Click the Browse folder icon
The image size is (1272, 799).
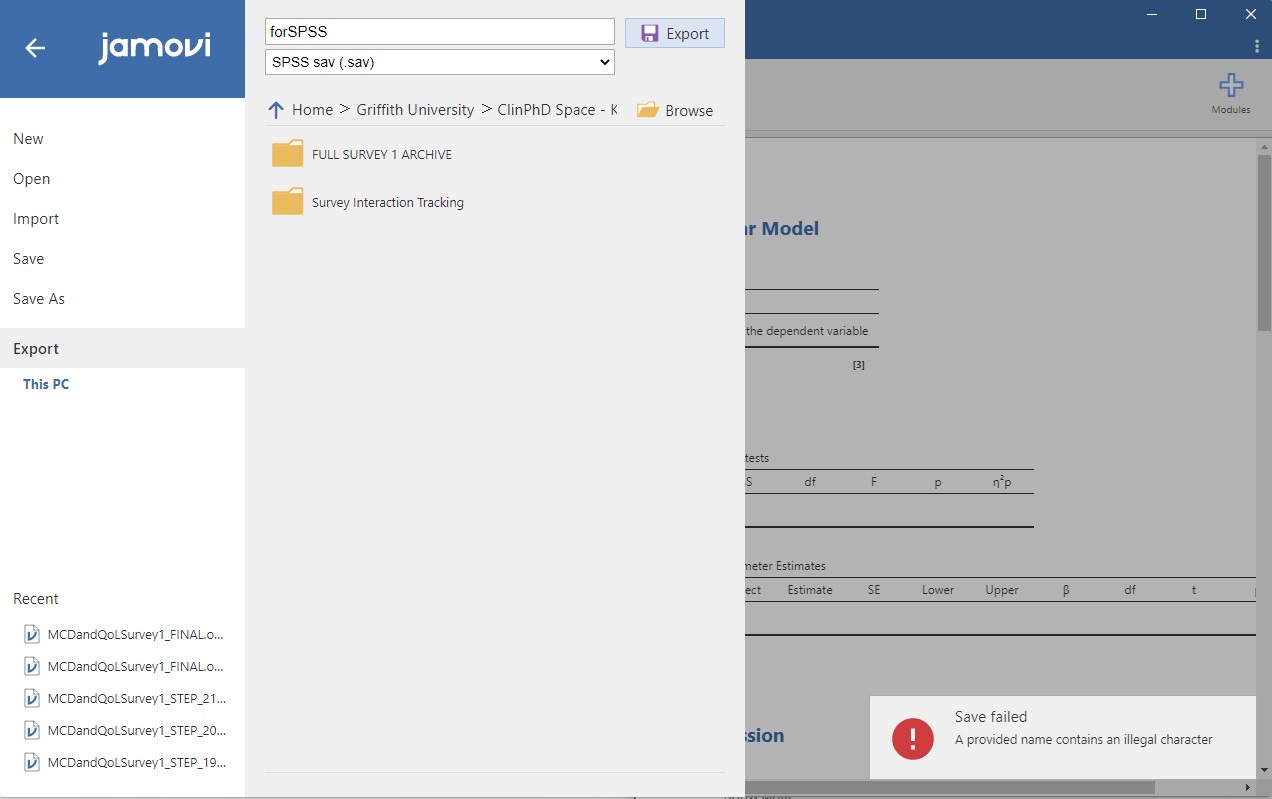point(648,110)
